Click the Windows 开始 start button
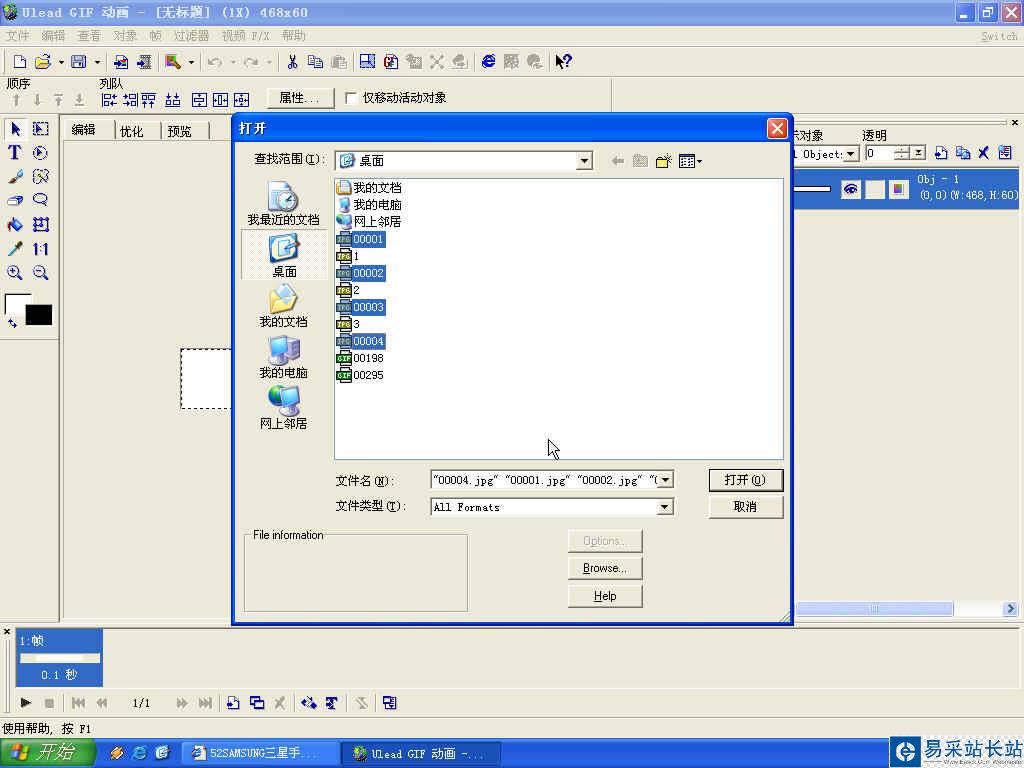This screenshot has height=768, width=1024. point(47,752)
